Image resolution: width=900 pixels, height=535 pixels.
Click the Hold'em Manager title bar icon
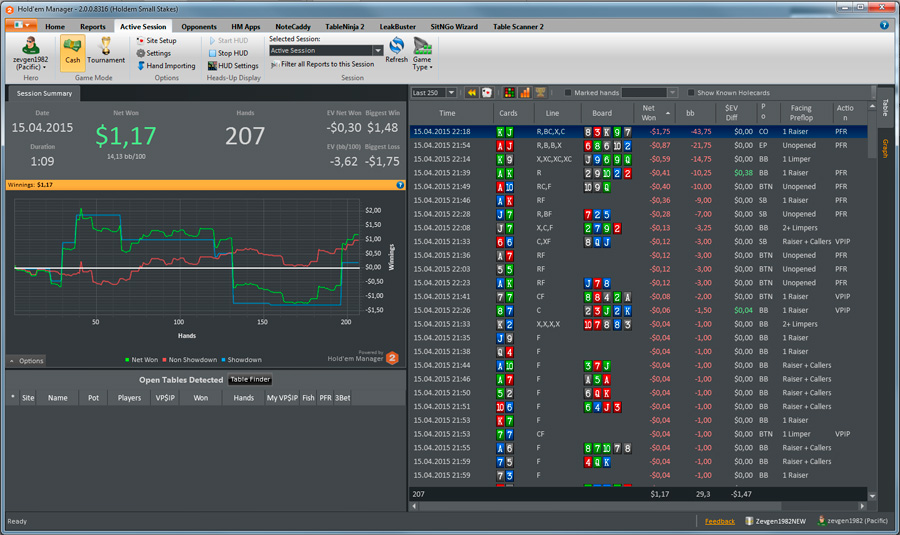click(9, 9)
